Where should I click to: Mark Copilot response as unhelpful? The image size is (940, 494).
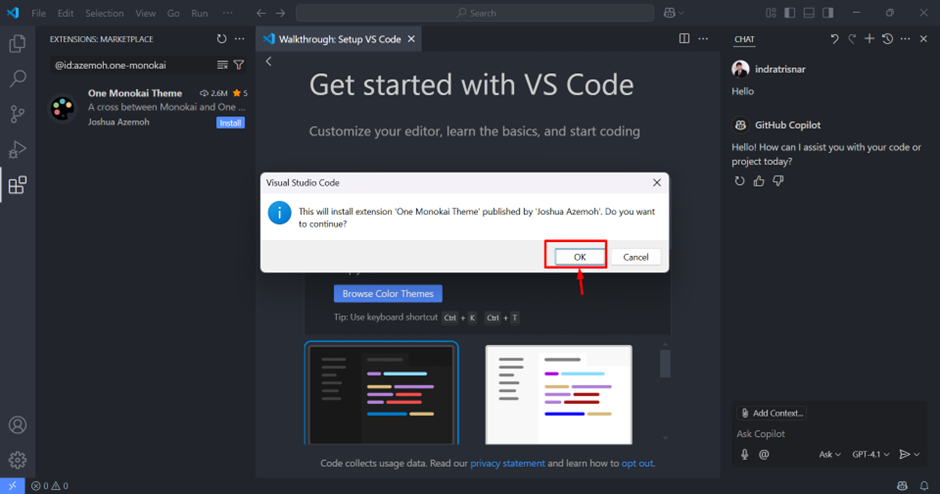[x=778, y=180]
